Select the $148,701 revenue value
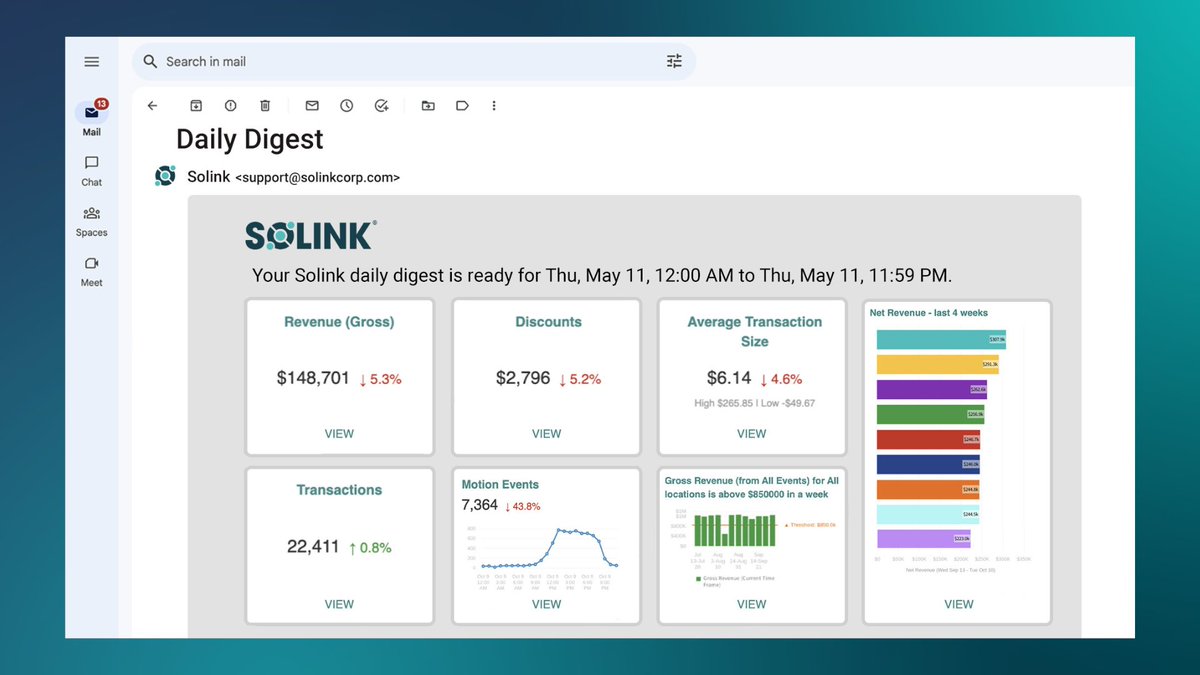The height and width of the screenshot is (675, 1200). [x=313, y=378]
